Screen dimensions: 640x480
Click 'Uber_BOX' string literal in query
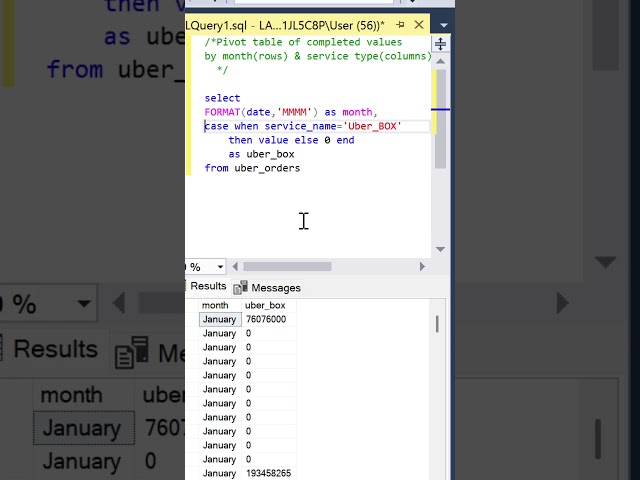click(373, 126)
